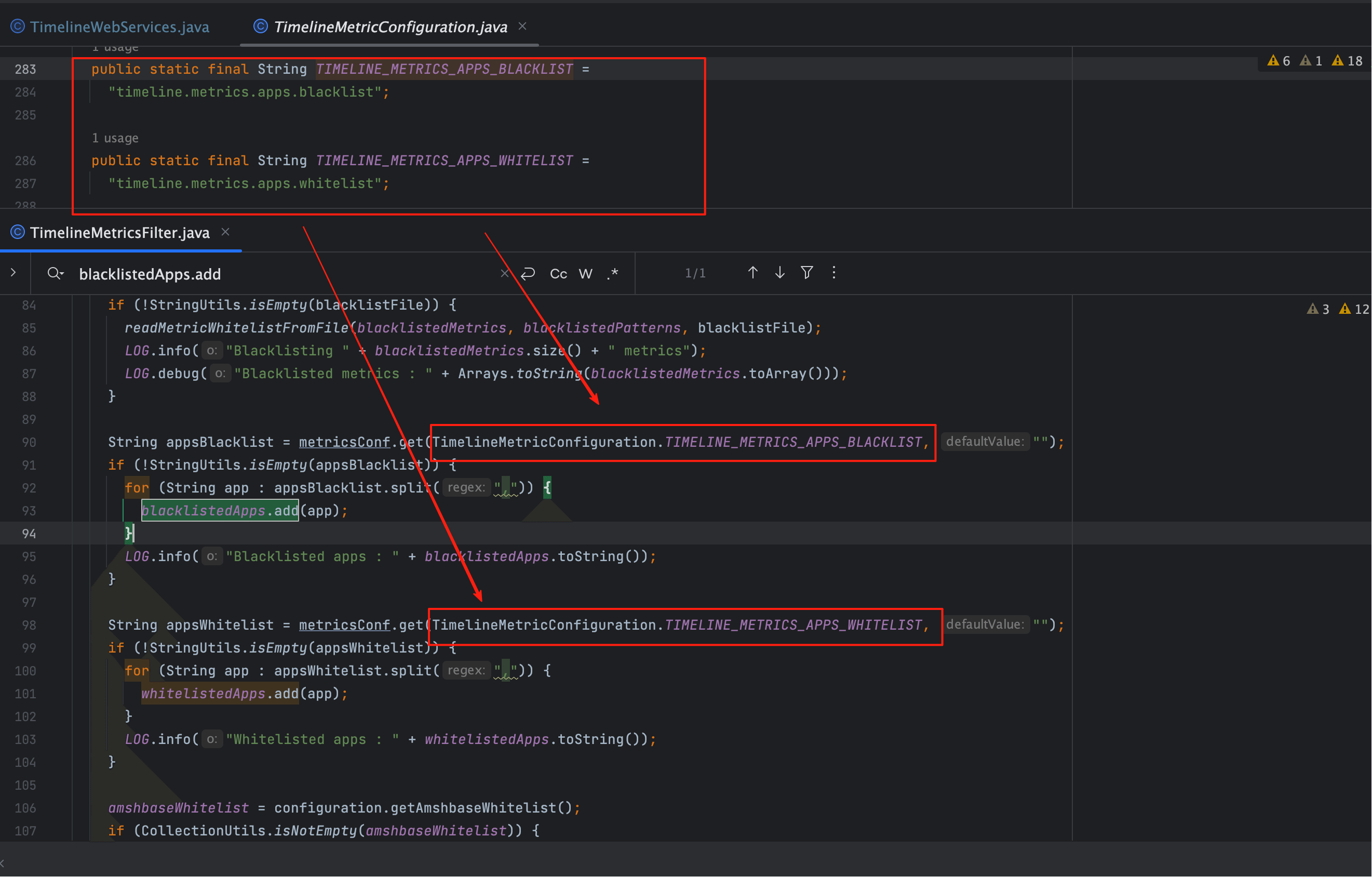The height and width of the screenshot is (877, 1372).
Task: Click defaultValue hint on line 90
Action: coord(985,442)
